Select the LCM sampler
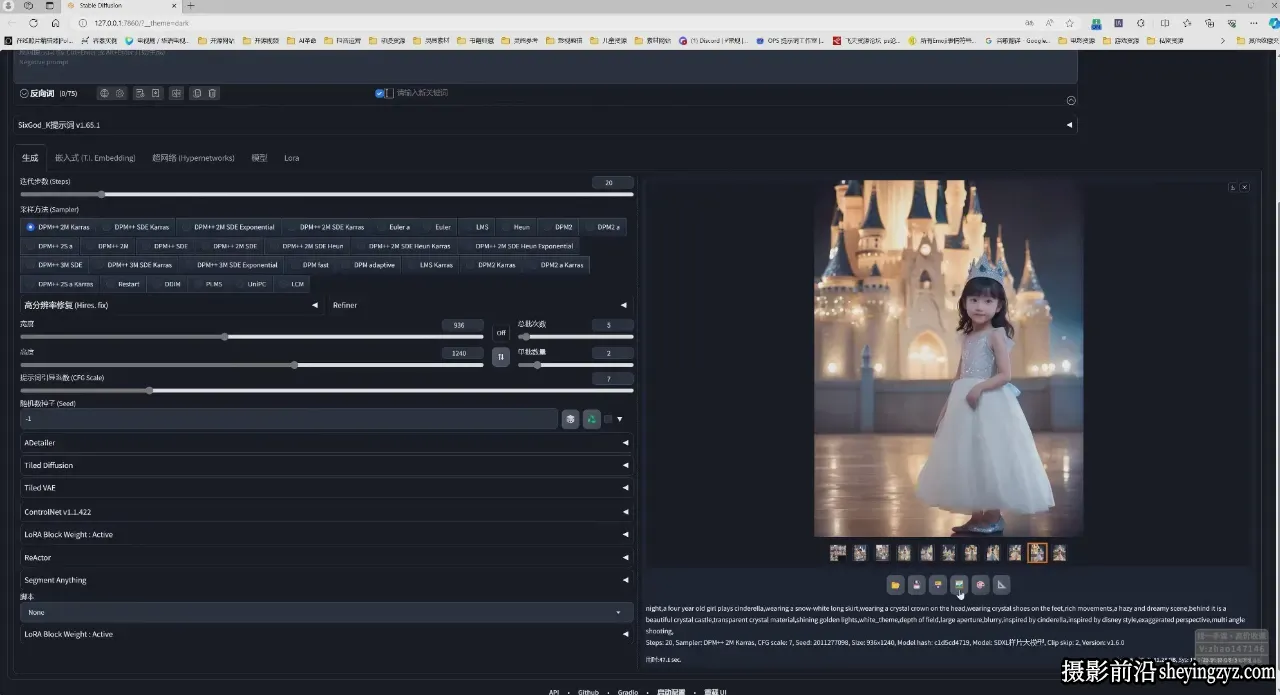Screen dimensions: 1280x695 [x=292, y=284]
